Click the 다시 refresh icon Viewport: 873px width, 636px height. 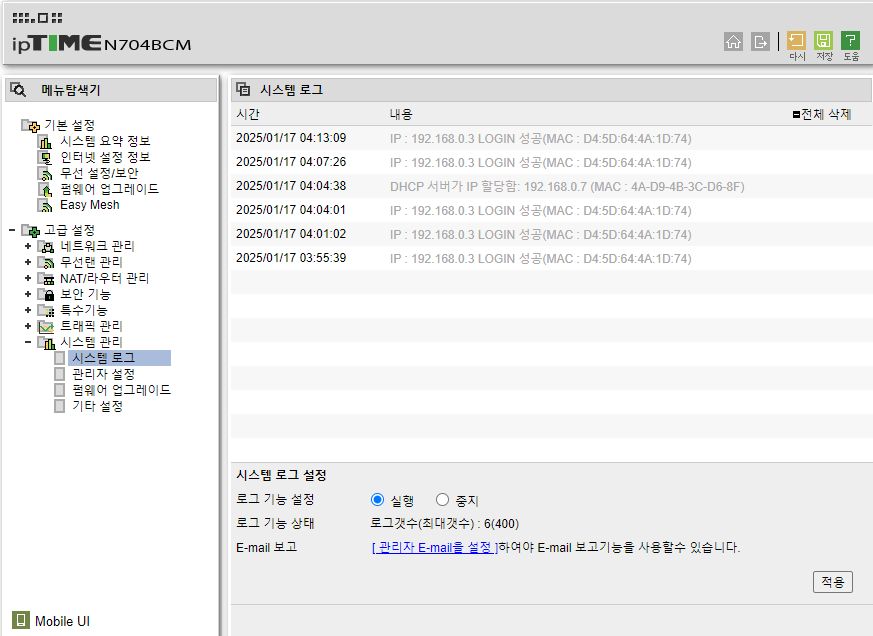pos(796,41)
